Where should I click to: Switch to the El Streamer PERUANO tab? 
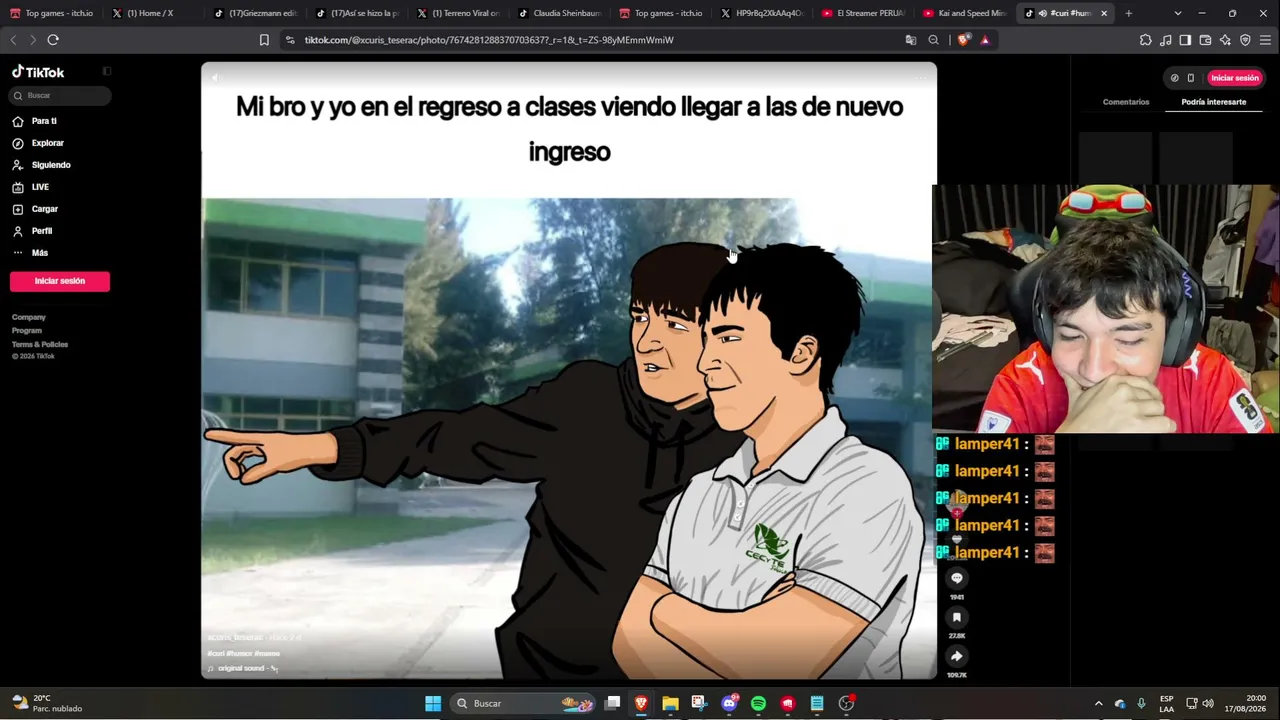[x=863, y=13]
